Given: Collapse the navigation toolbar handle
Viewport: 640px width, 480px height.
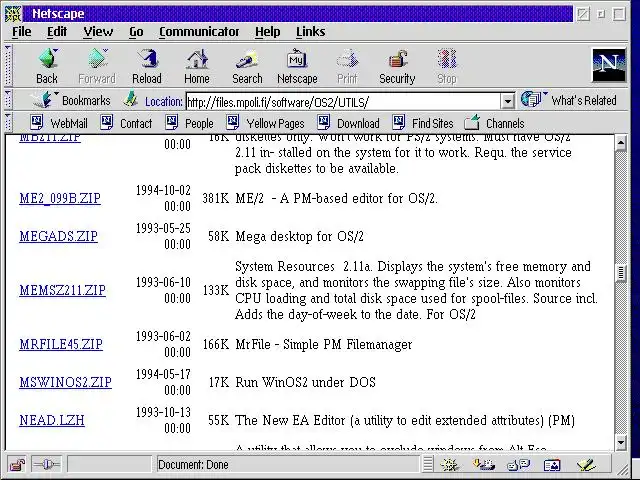Looking at the screenshot, I should pos(8,65).
